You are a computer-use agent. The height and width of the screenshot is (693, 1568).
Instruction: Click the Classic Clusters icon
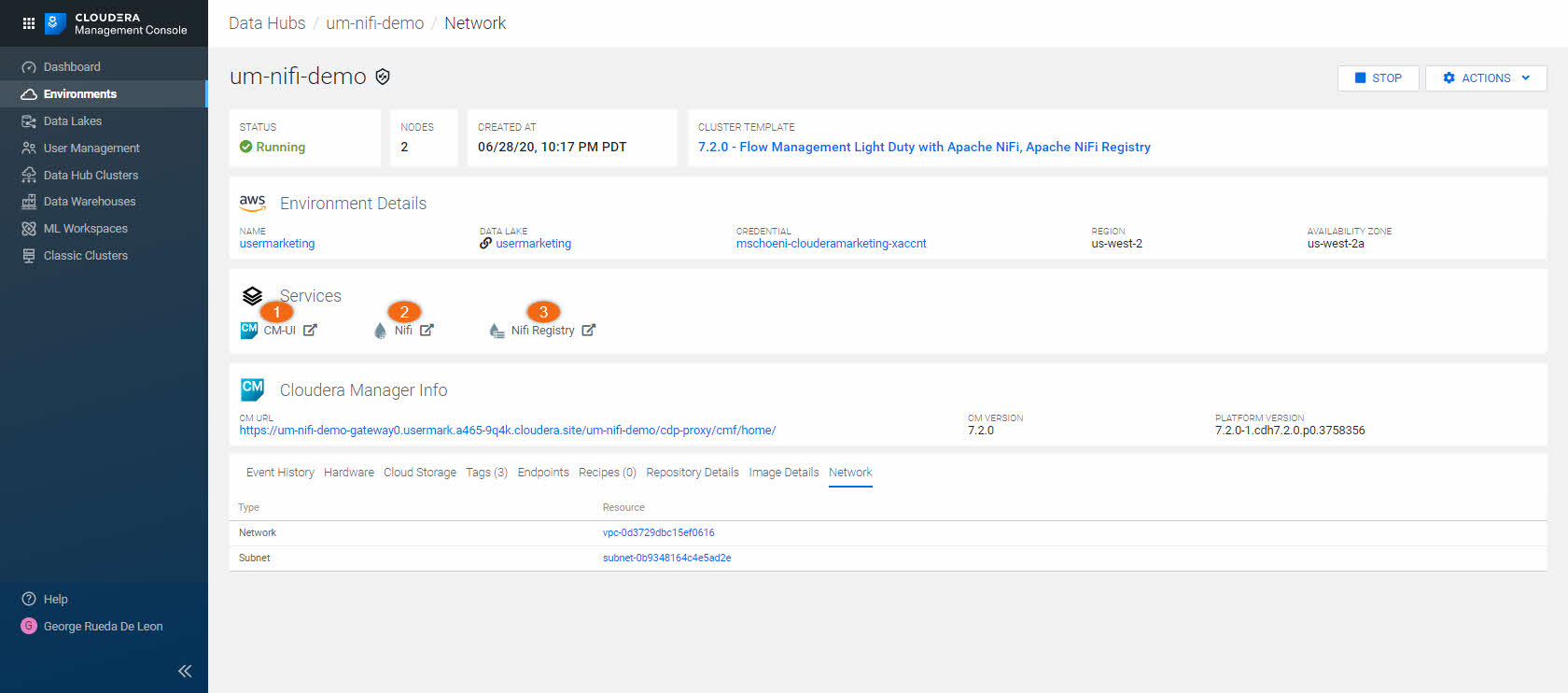click(29, 256)
